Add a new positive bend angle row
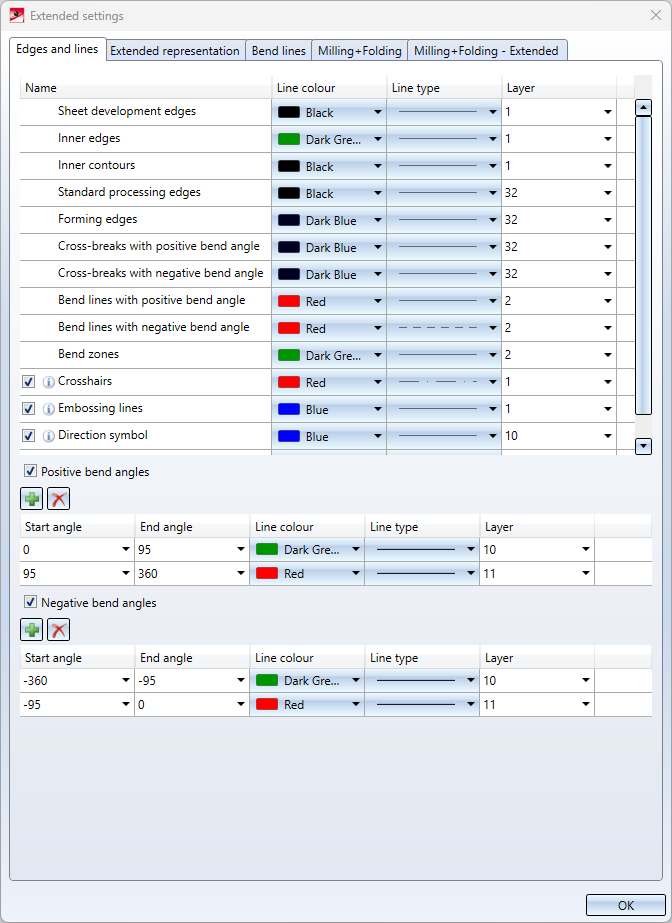This screenshot has height=923, width=672. (32, 499)
